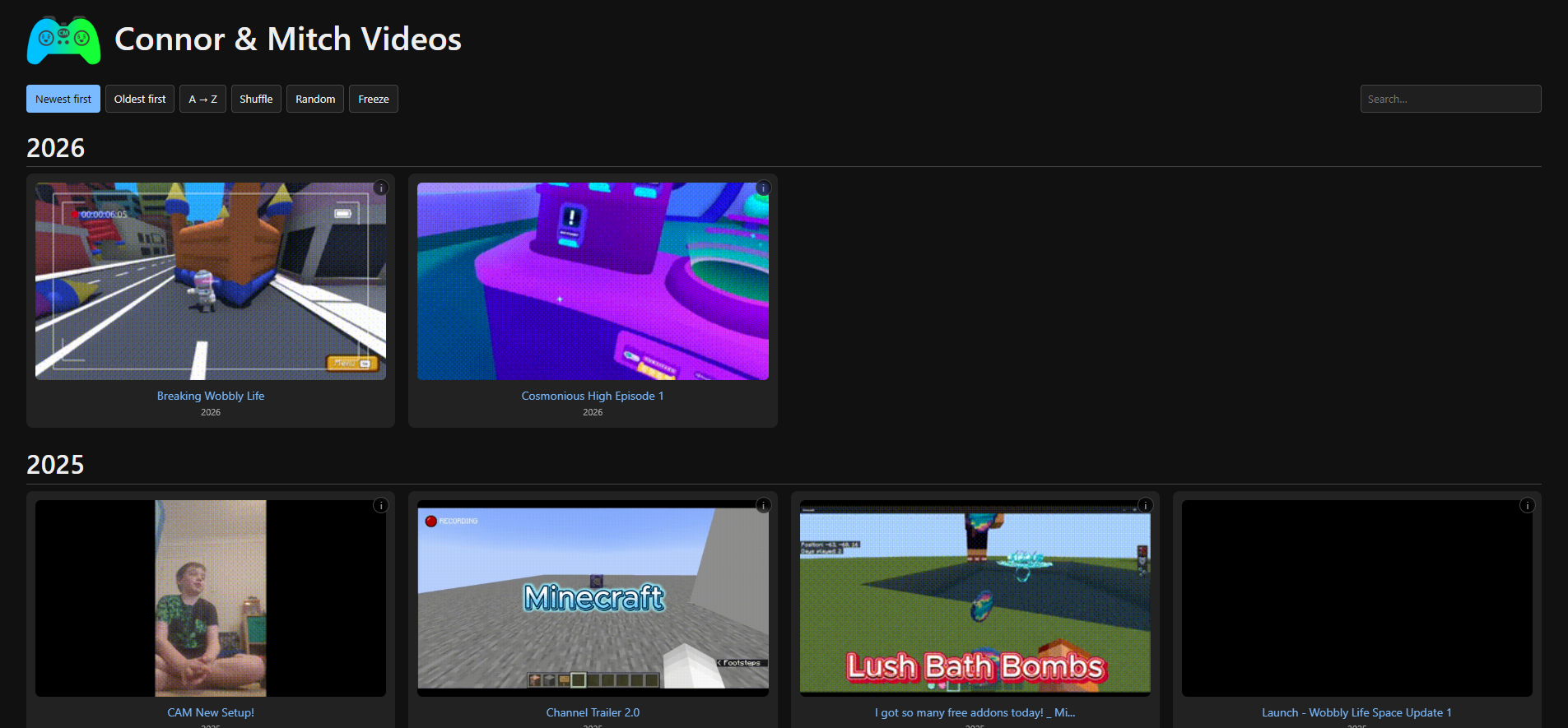Open info icon on Cosmonious High card

coord(763,188)
